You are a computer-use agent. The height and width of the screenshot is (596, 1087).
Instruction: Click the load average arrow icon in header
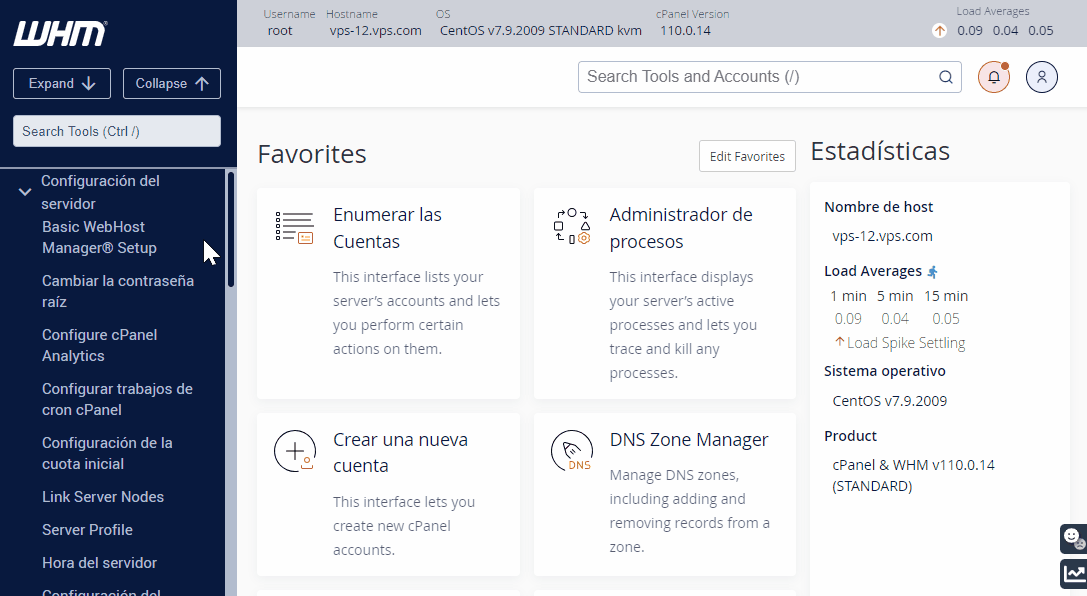[939, 30]
